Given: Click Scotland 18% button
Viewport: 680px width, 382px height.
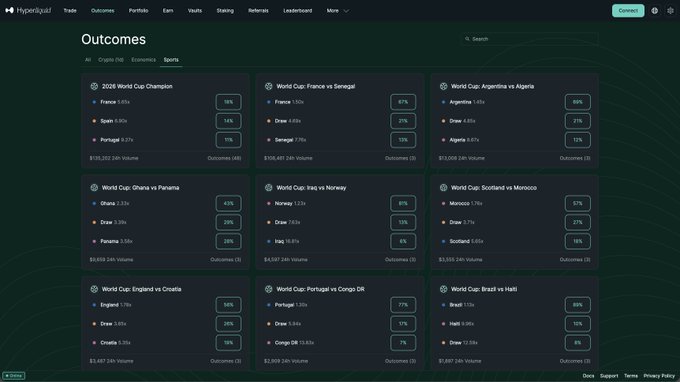Looking at the screenshot, I should 578,242.
